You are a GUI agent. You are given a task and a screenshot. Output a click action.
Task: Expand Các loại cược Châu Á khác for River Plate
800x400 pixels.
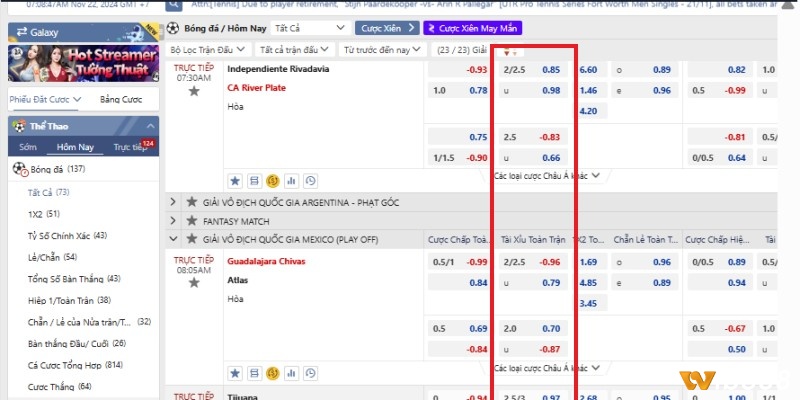point(546,176)
